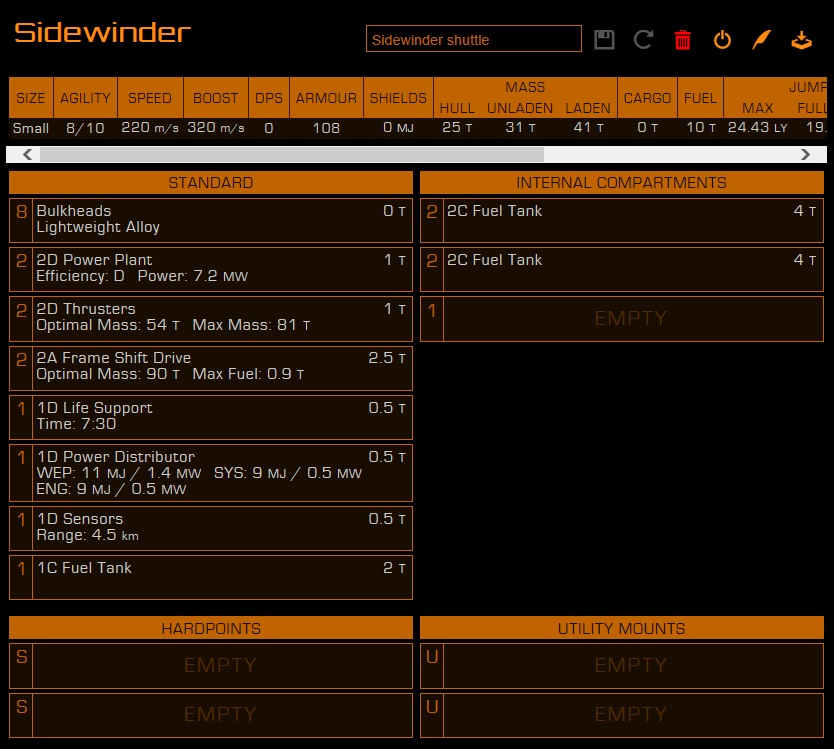Click the armour value '108'
This screenshot has width=834, height=749.
tap(326, 128)
